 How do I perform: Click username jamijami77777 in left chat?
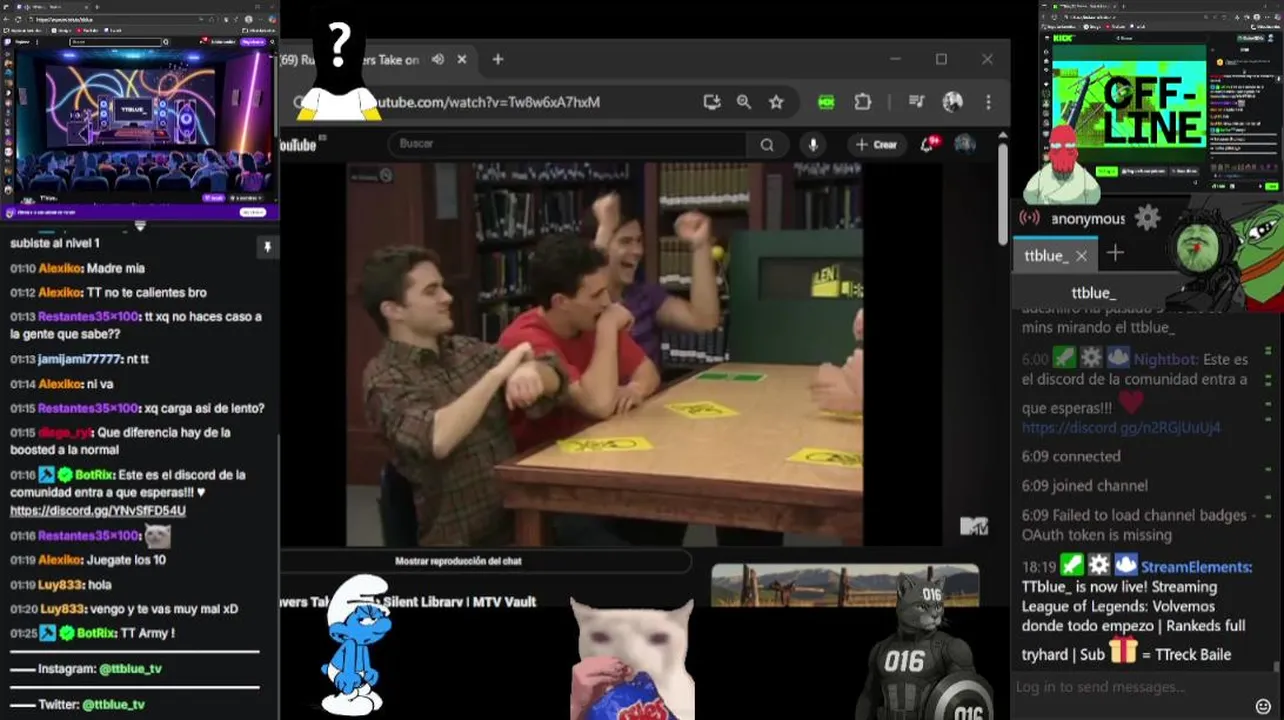(79, 359)
